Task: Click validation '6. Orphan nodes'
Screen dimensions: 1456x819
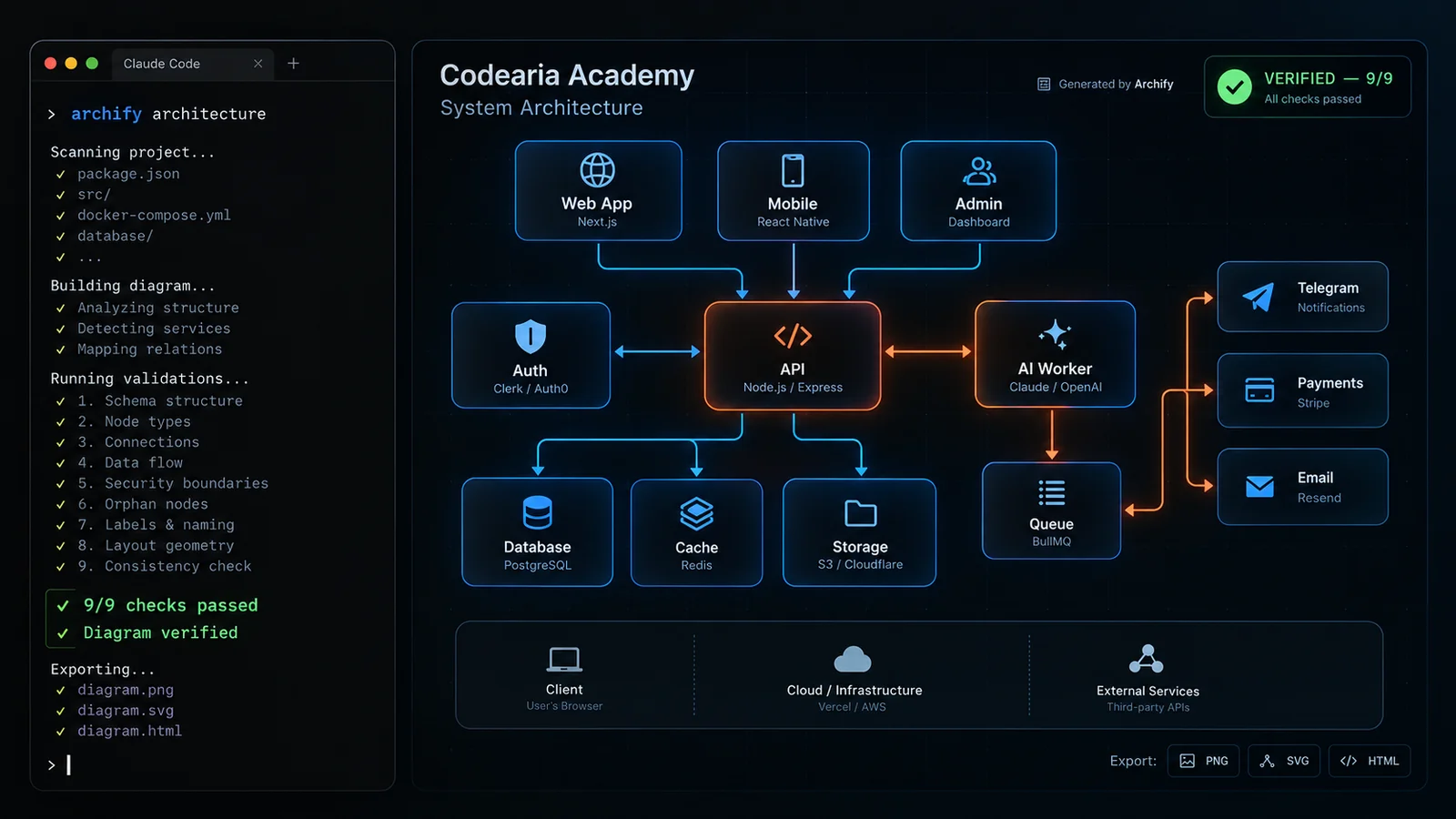Action: 143,504
